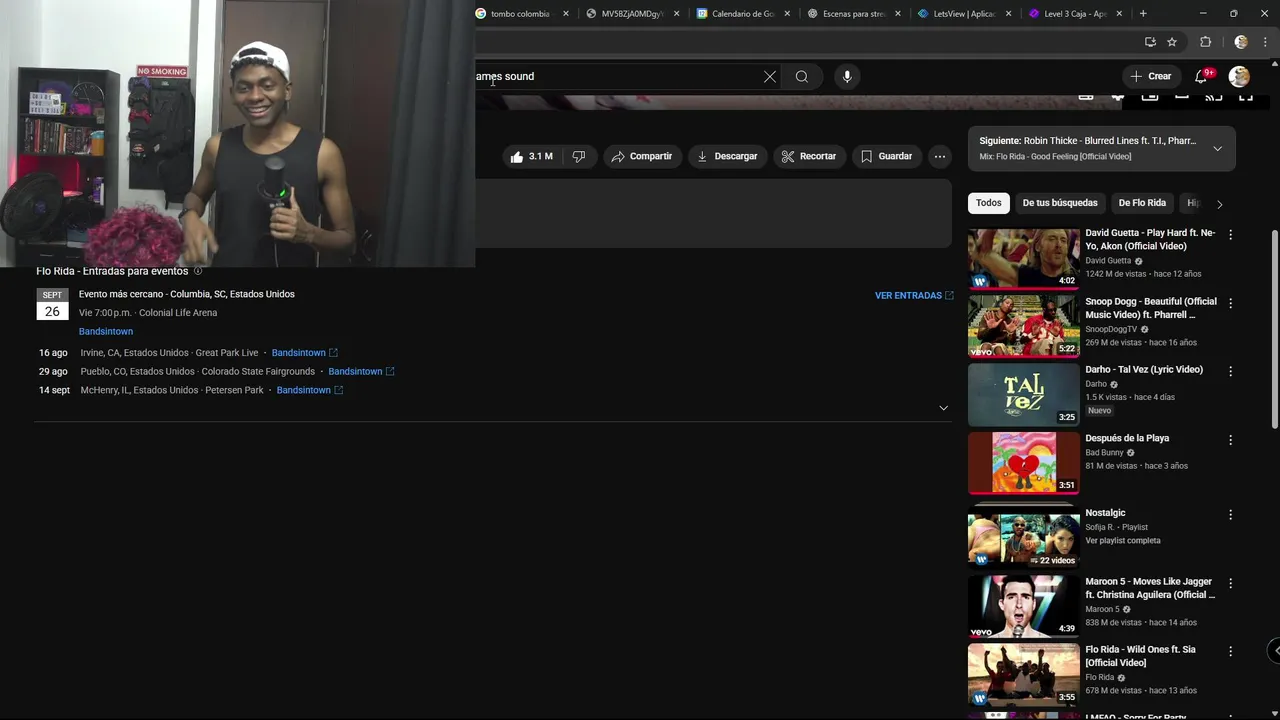Download the video with Descargar
The image size is (1280, 720).
727,156
